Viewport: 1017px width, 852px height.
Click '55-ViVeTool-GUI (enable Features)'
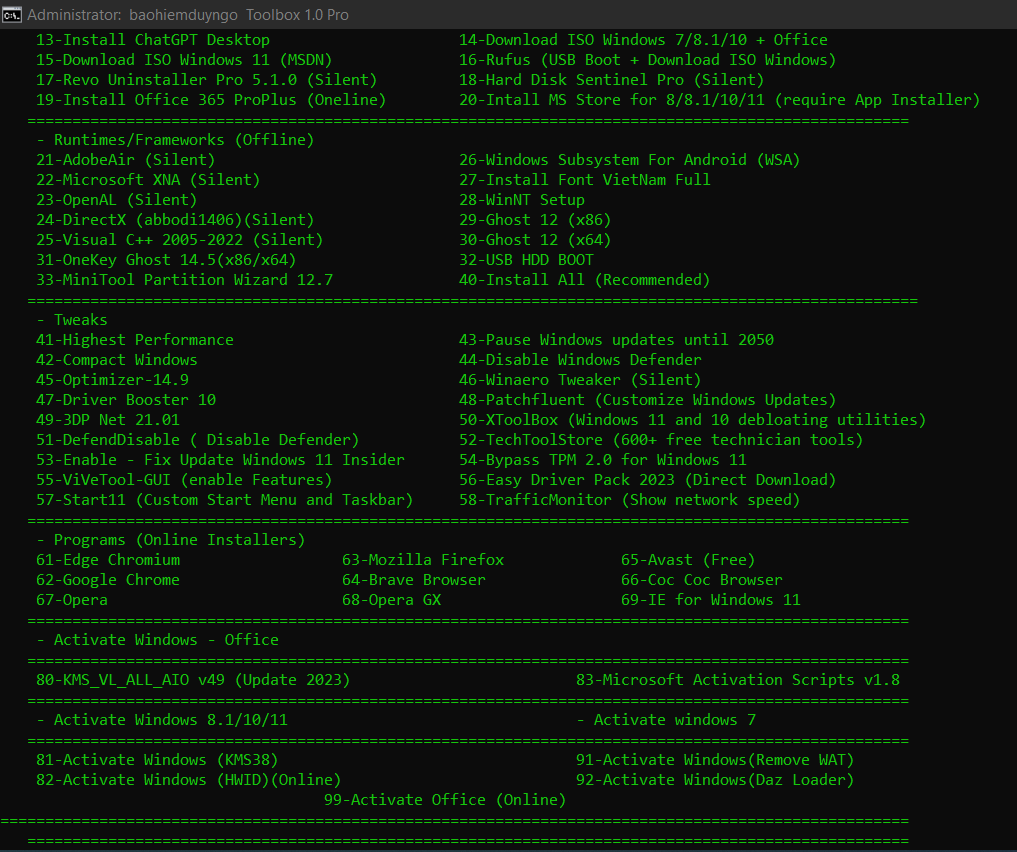click(x=184, y=480)
